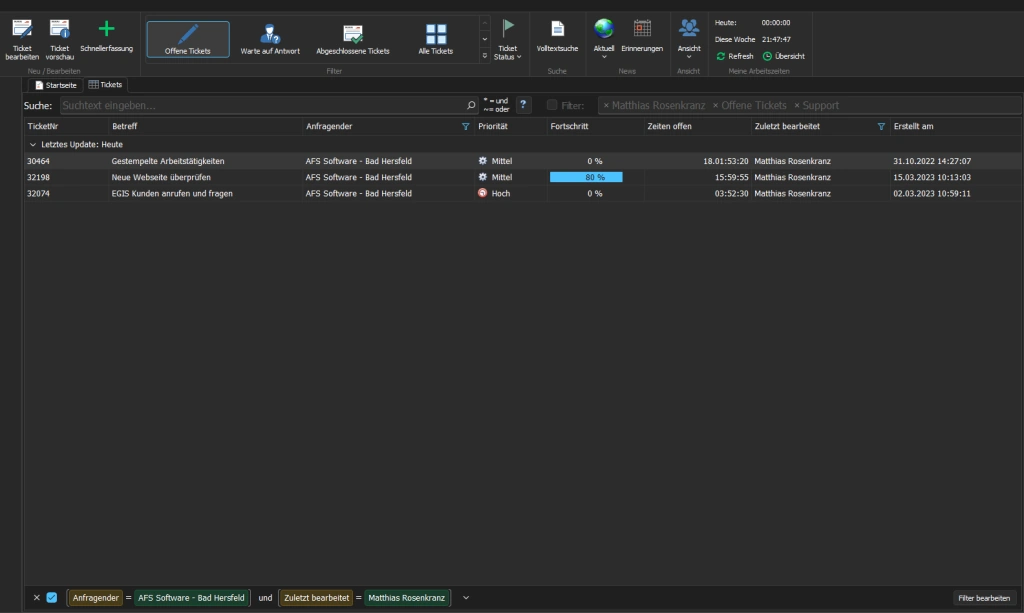Select ticket EGIS Kunden anrufen und fragen
Image resolution: width=1024 pixels, height=613 pixels.
[x=172, y=193]
